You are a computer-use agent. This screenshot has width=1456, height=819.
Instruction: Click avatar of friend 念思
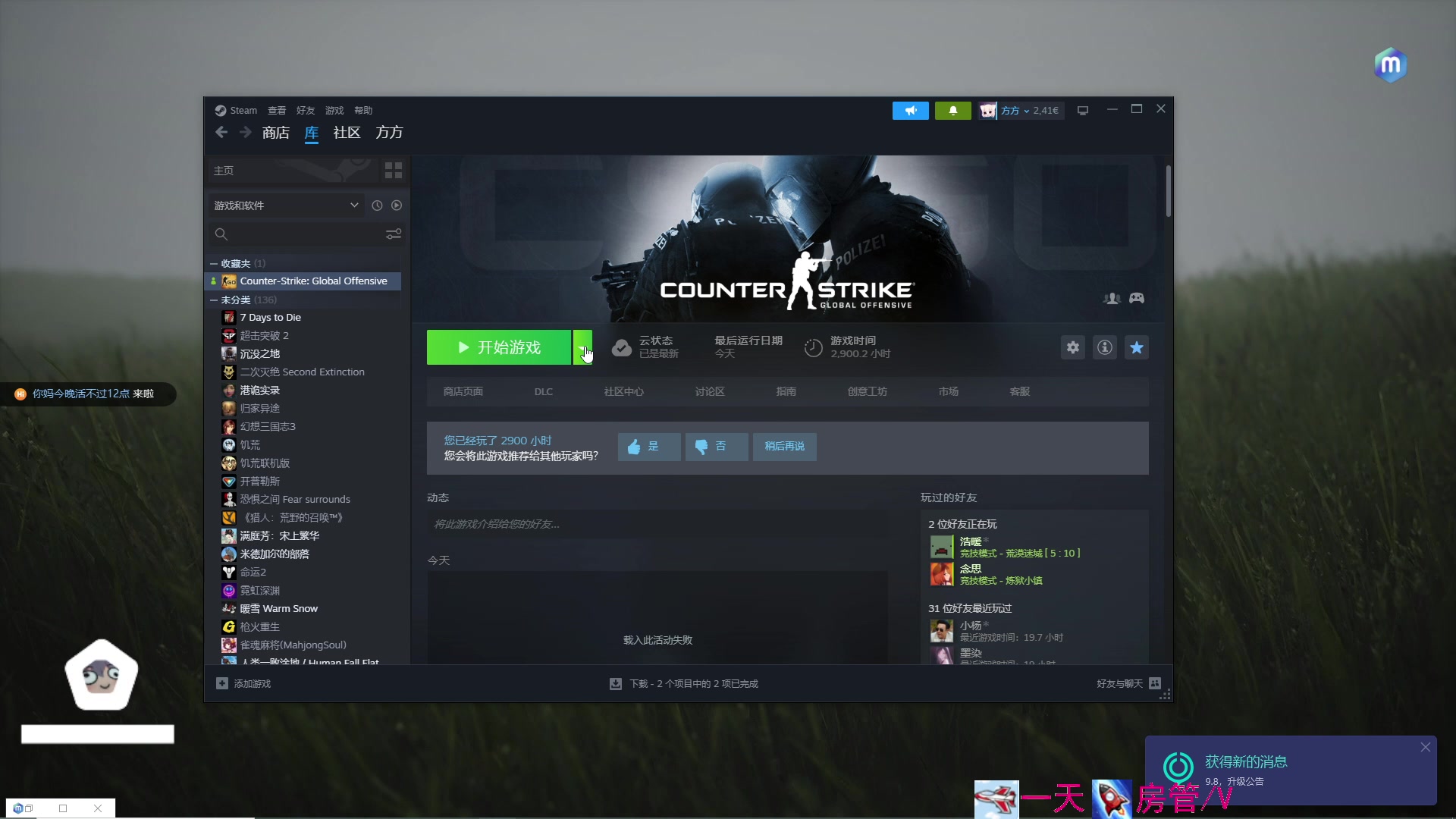(941, 574)
